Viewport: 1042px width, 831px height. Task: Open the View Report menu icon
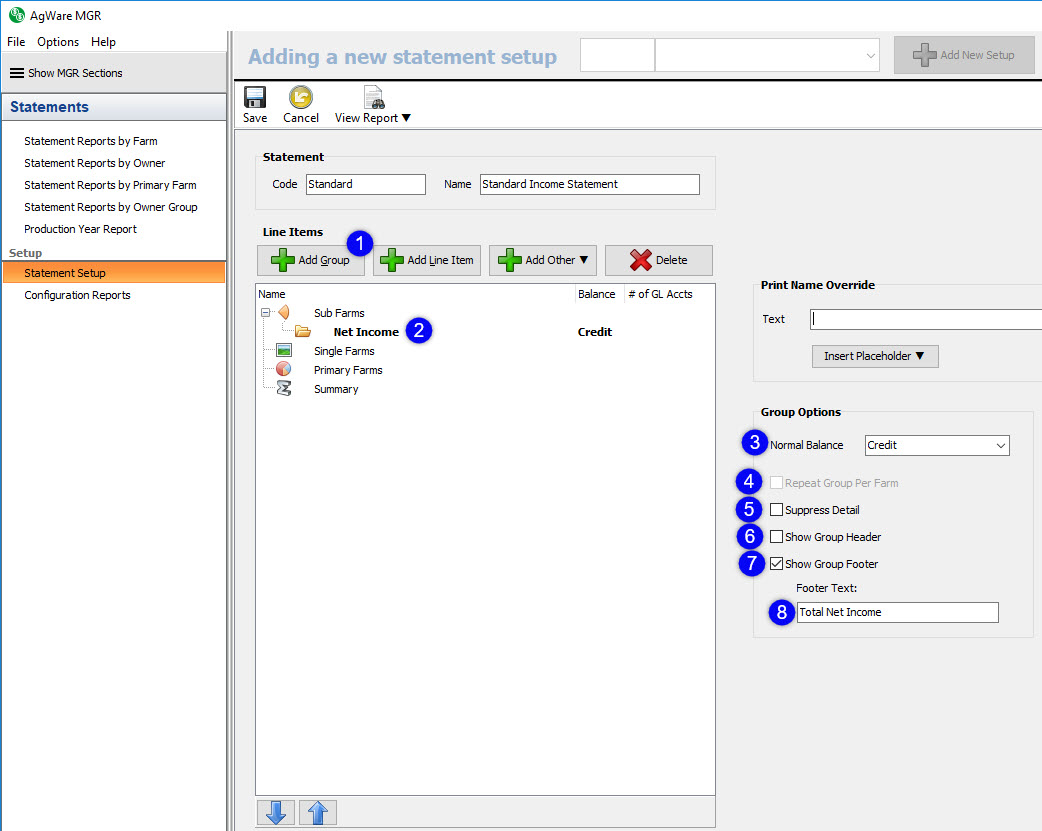pos(374,98)
